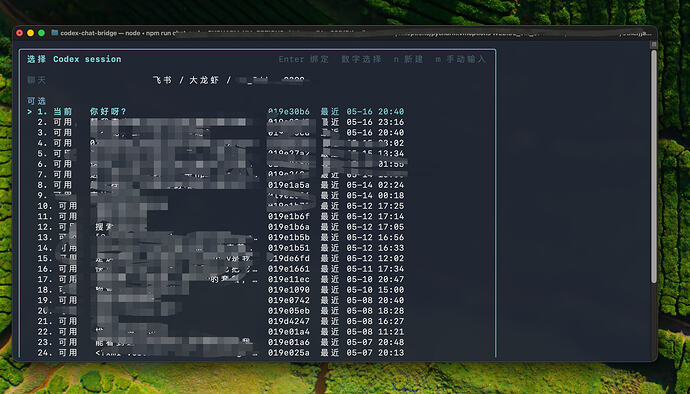Click timestamp "05-14 02:24"
This screenshot has width=690, height=394.
(x=375, y=185)
